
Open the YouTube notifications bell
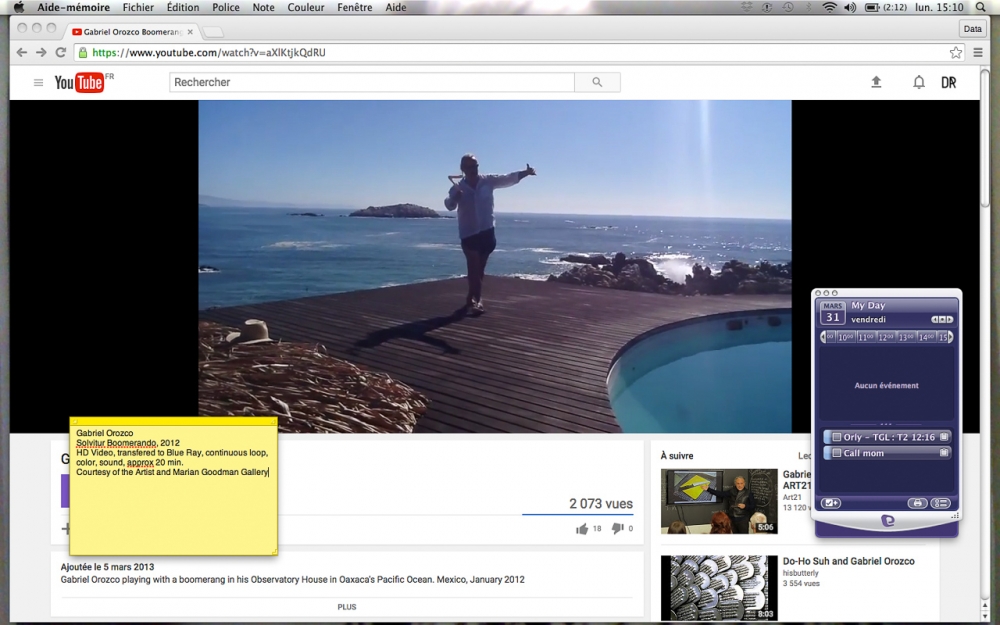coord(918,83)
